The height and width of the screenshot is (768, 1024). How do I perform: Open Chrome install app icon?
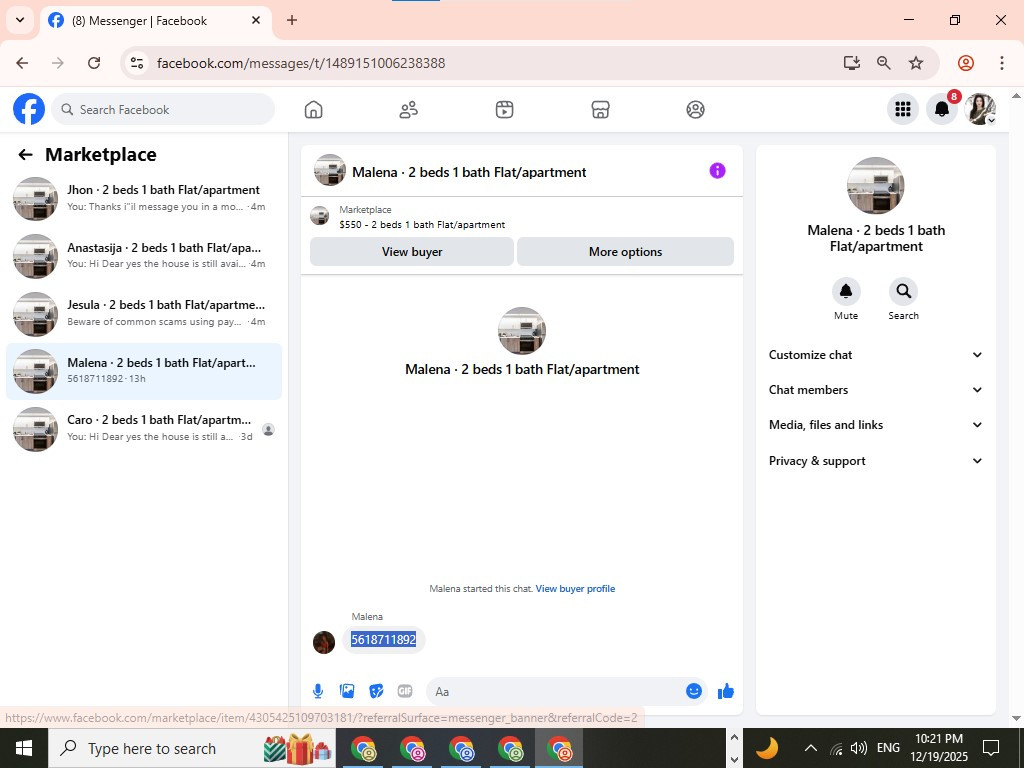[852, 63]
